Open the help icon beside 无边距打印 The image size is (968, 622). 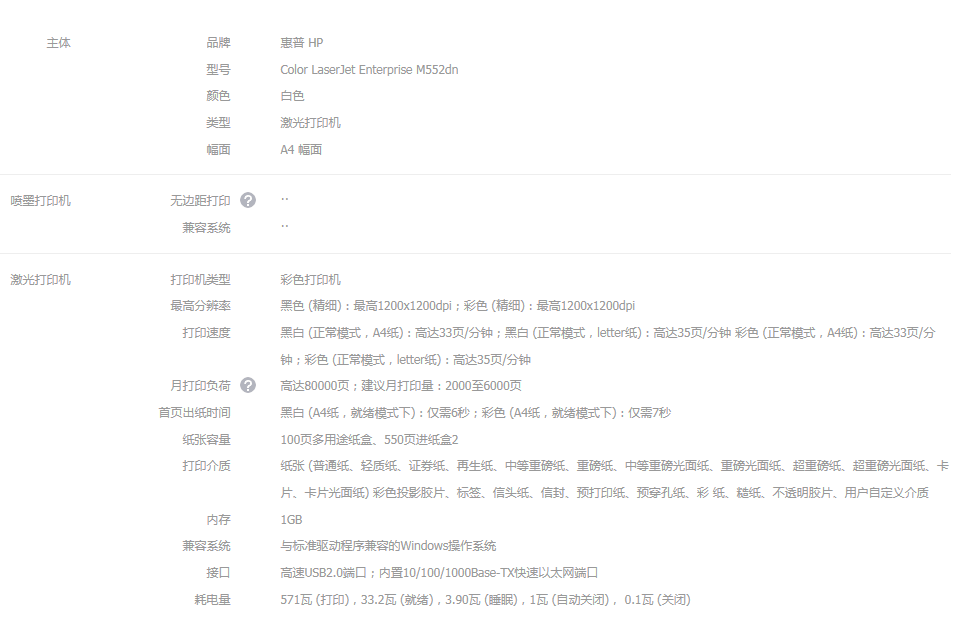coord(248,201)
